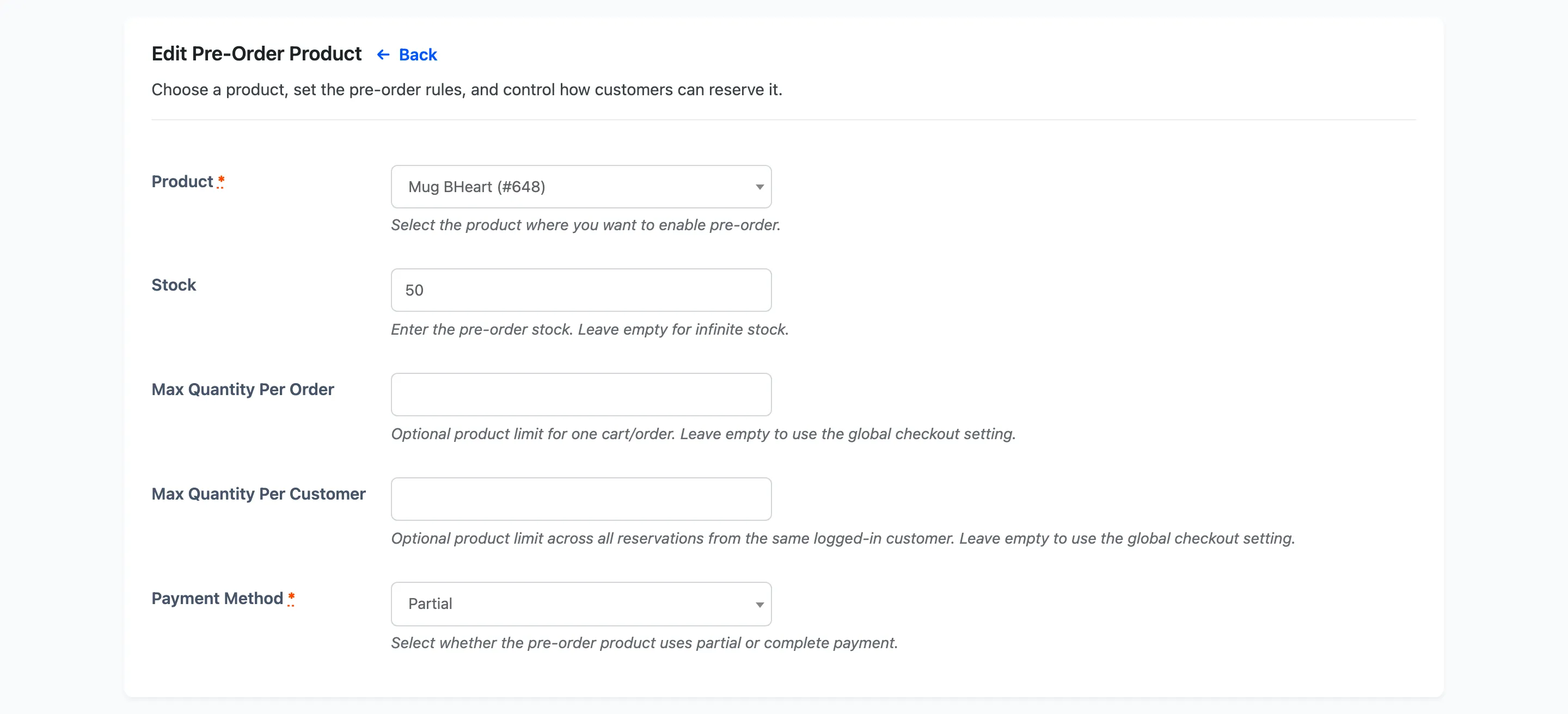
Task: Click the Edit Pre-Order Product heading
Action: [x=256, y=54]
